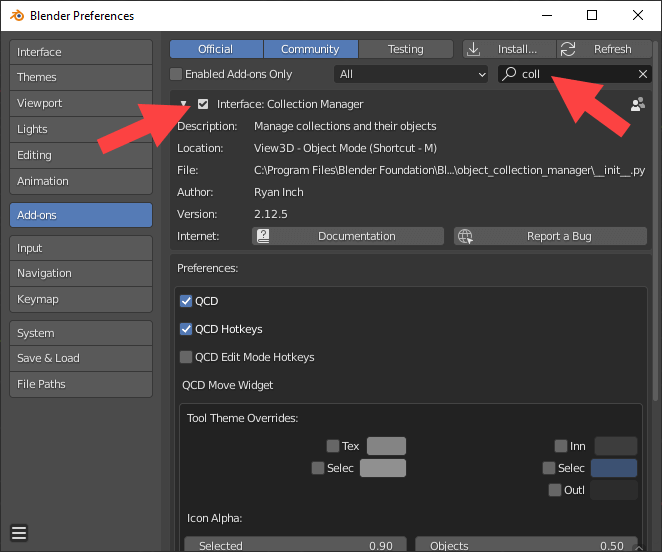The width and height of the screenshot is (662, 552).
Task: Toggle right Selec override checkbox beside blue swatch
Action: point(549,468)
